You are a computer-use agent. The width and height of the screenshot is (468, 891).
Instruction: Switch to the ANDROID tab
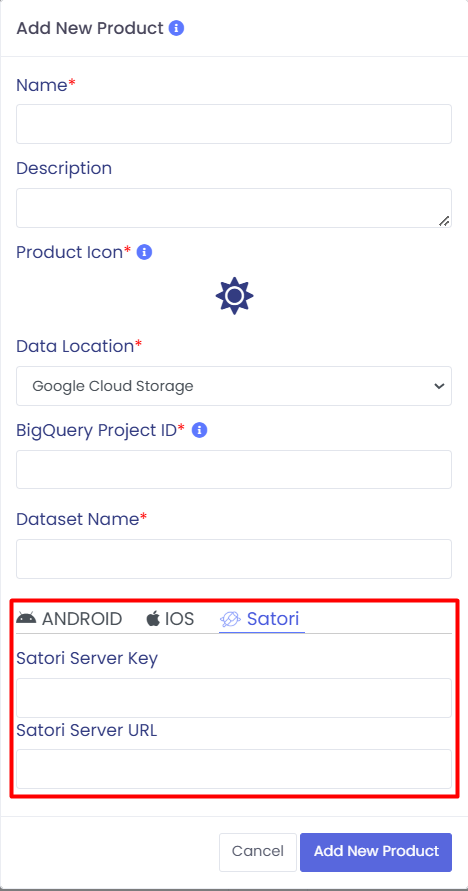coord(69,618)
